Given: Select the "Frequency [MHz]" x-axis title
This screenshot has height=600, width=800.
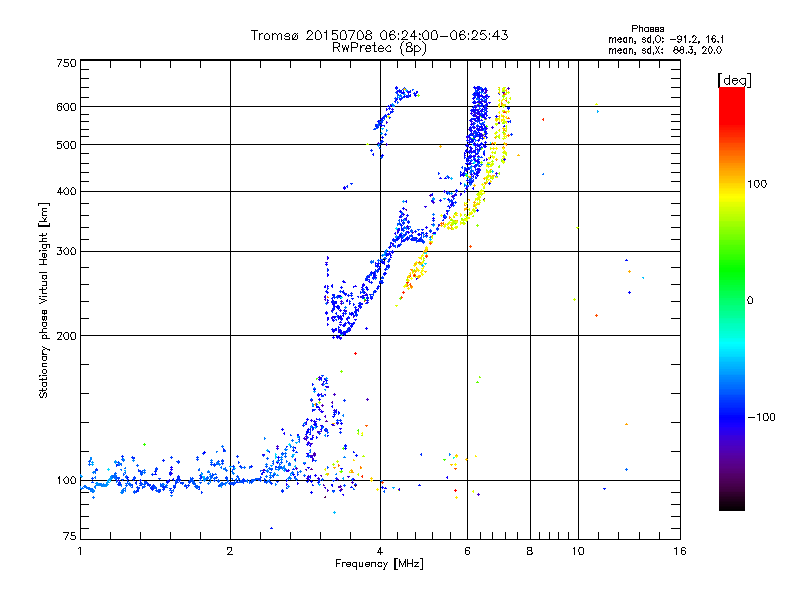Looking at the screenshot, I should point(380,564).
